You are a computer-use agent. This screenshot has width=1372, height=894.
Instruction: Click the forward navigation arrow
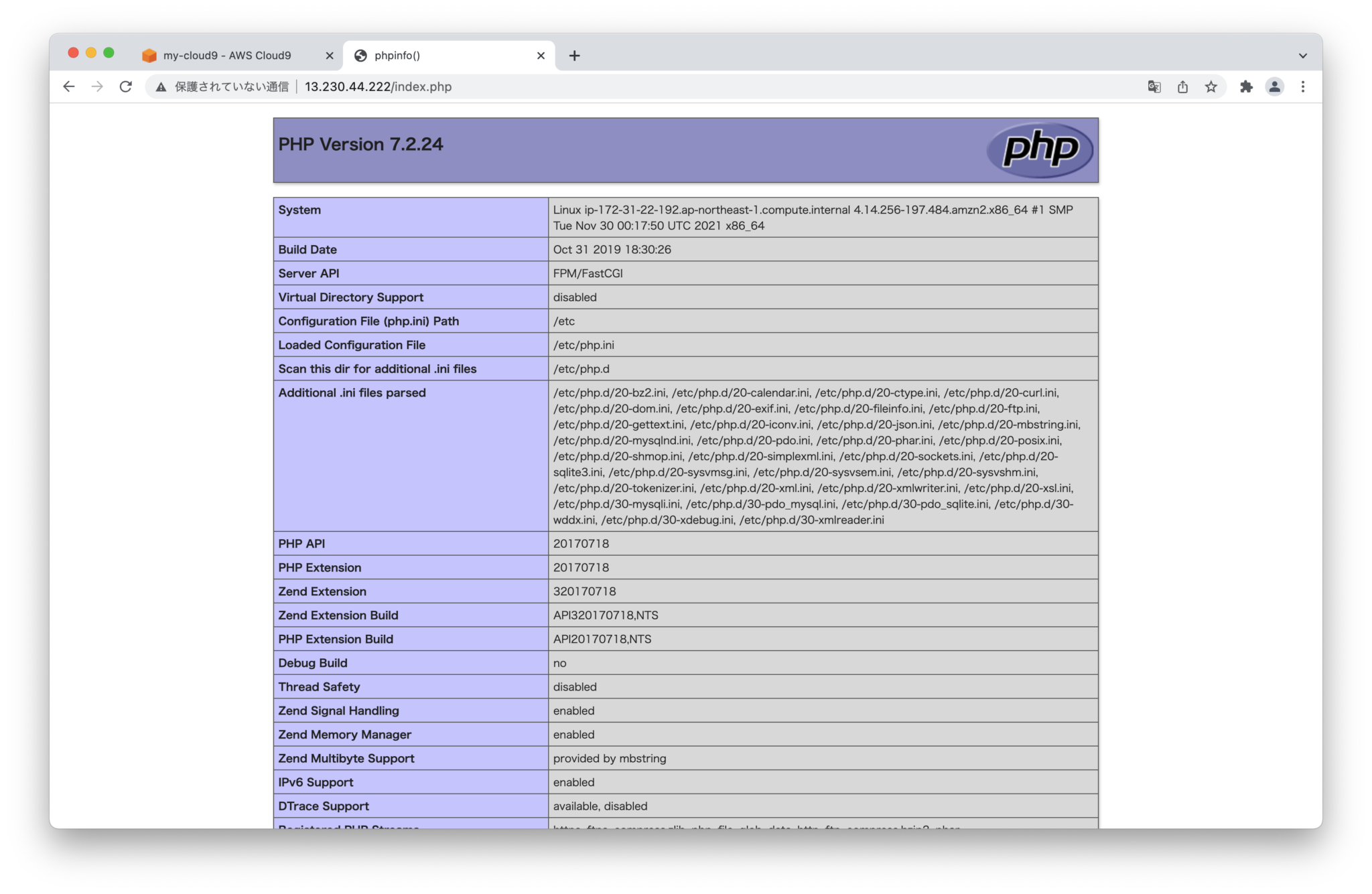[97, 86]
